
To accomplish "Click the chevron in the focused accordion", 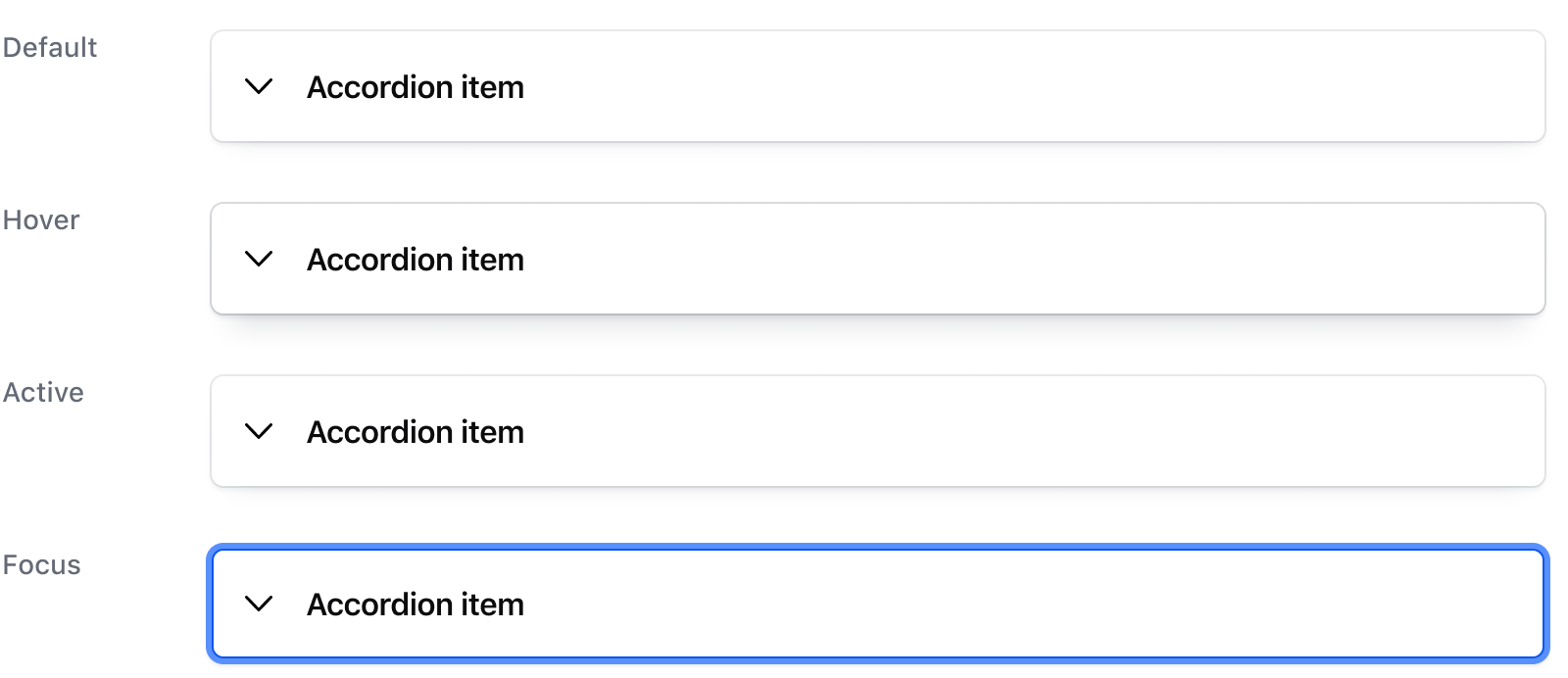I will click(259, 605).
